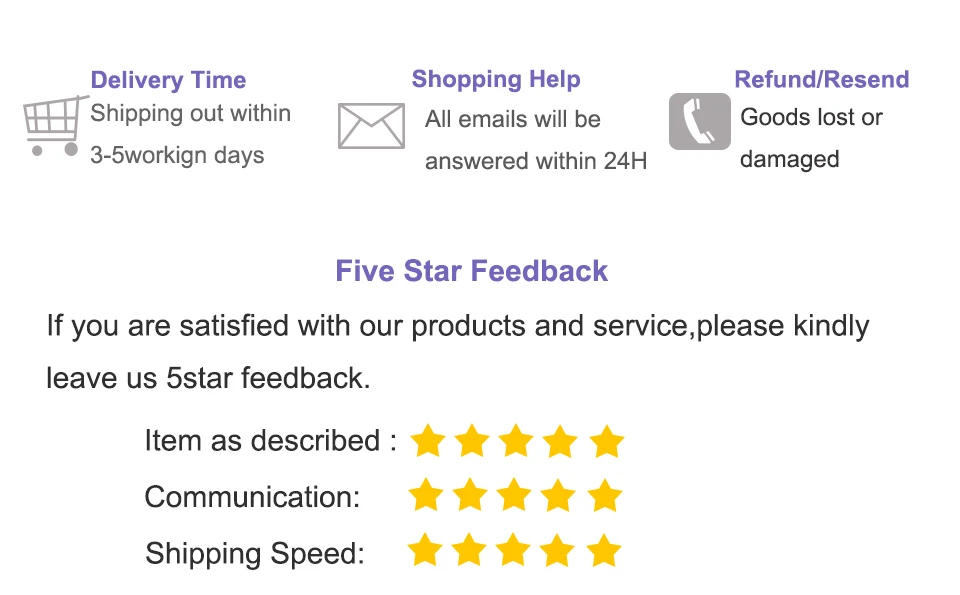The image size is (960, 595).
Task: Click the Shopping Help heading
Action: [x=496, y=80]
